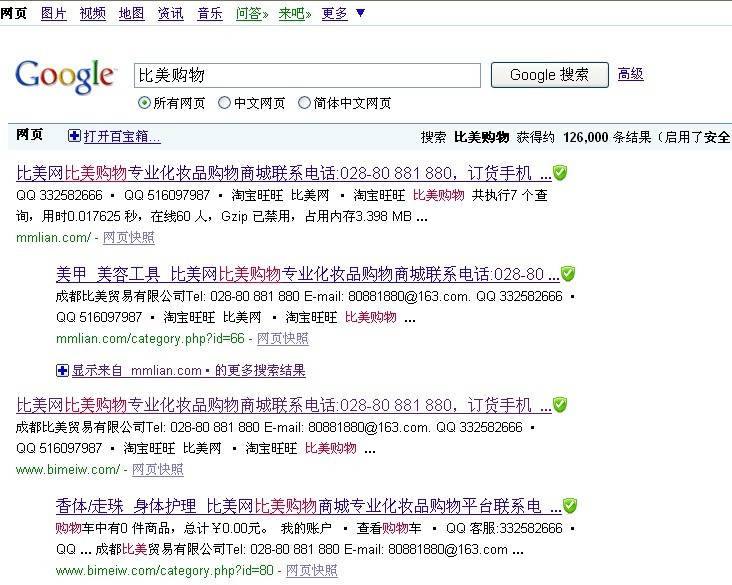Click green shield beside 香体/走珠 result
The image size is (732, 585).
(x=570, y=506)
